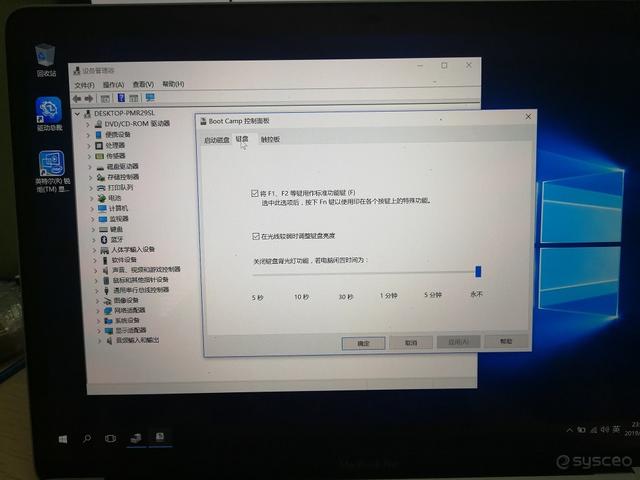
Task: Select the 网络适配器 network adapter icon
Action: click(108, 310)
